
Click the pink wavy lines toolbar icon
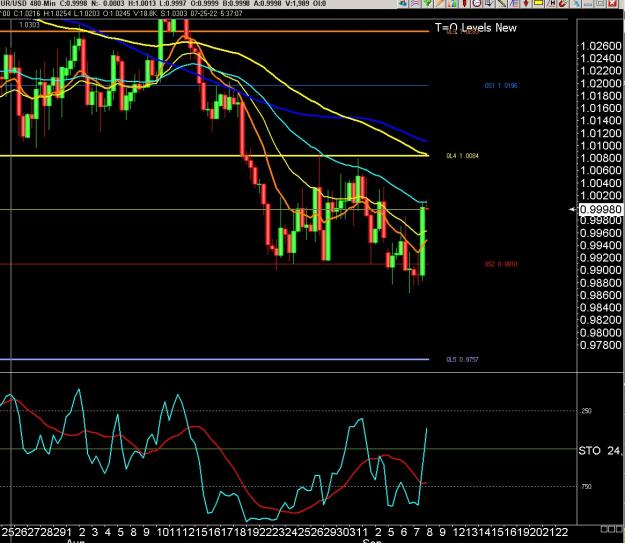[x=415, y=3]
